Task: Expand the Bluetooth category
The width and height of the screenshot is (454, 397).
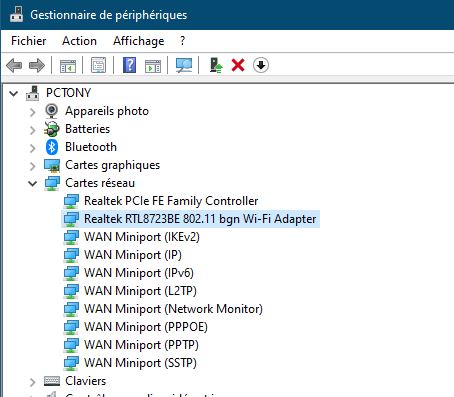Action: click(33, 148)
